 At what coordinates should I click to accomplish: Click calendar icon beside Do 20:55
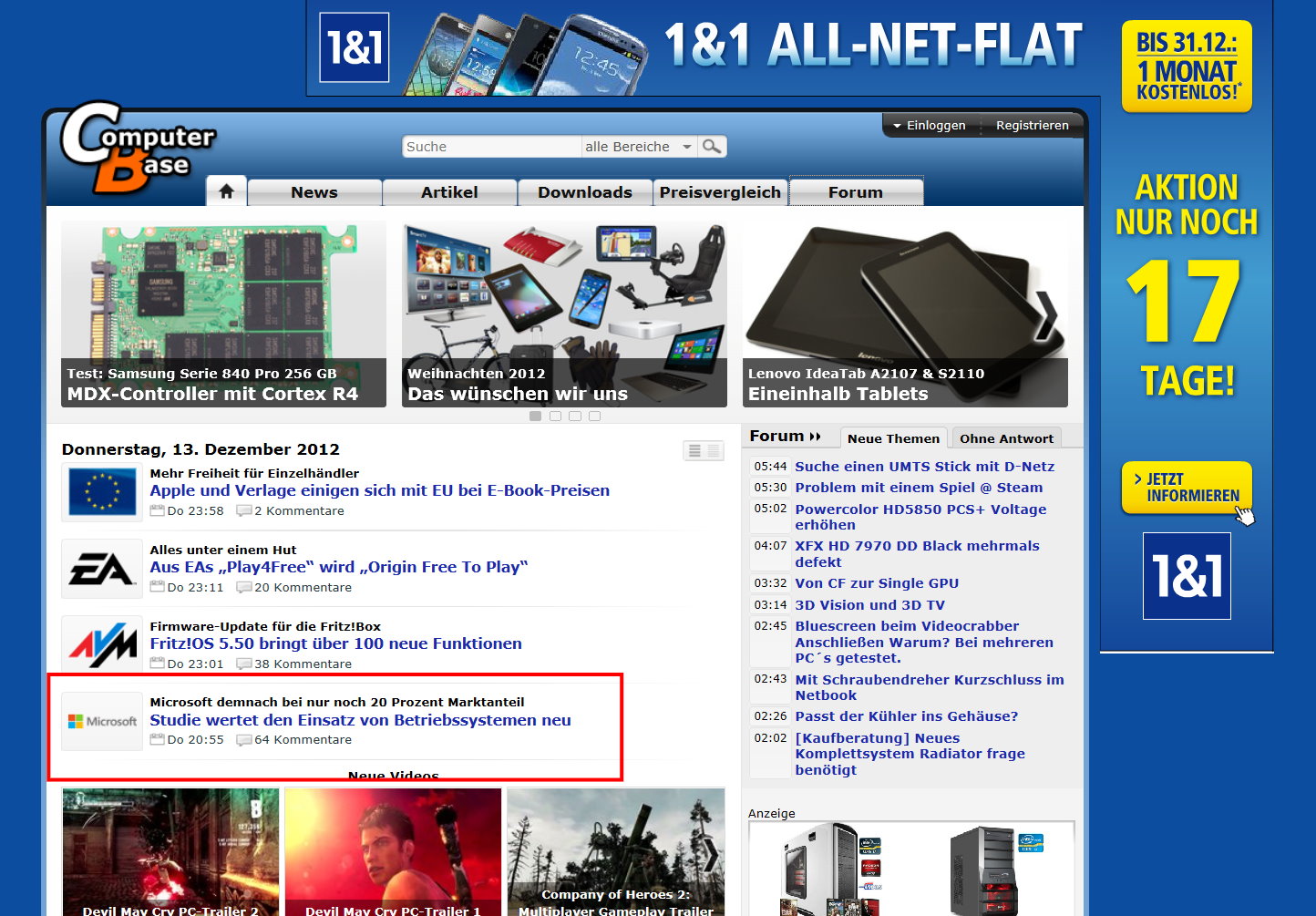click(157, 739)
